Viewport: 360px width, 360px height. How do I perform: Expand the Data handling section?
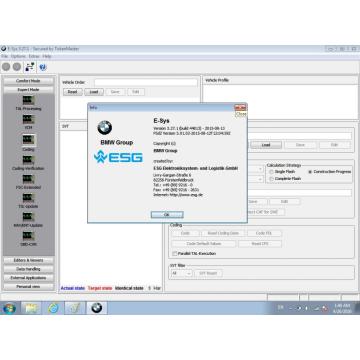point(28,269)
